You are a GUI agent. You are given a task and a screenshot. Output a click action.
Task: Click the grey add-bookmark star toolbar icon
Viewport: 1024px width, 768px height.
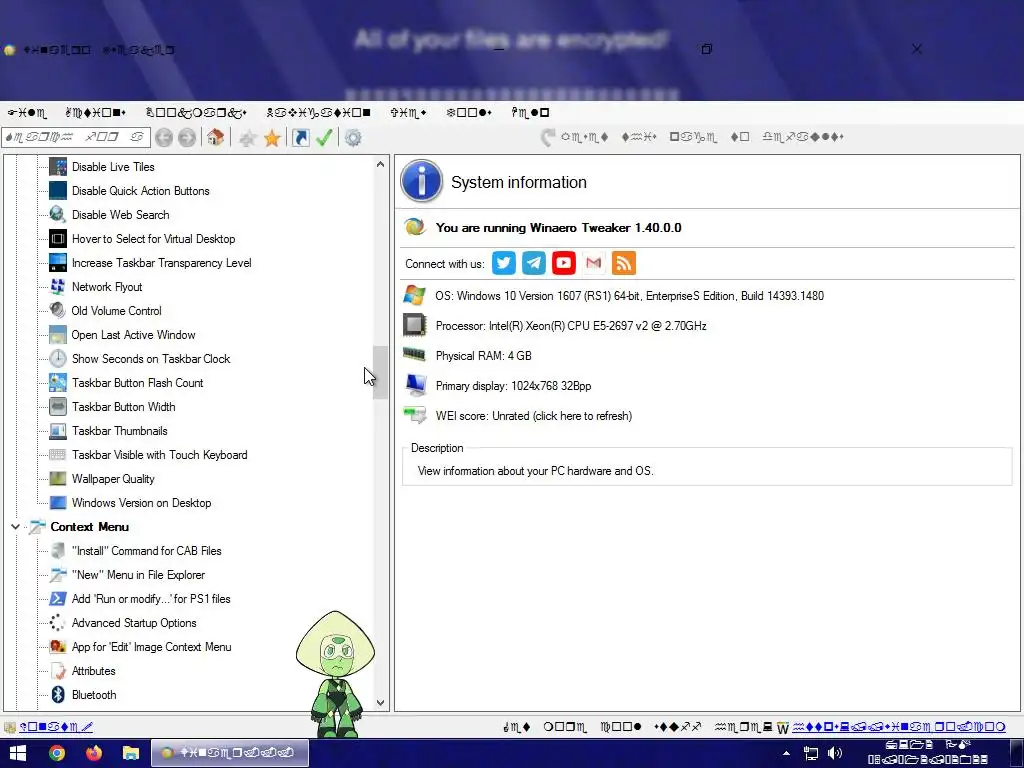pyautogui.click(x=248, y=138)
